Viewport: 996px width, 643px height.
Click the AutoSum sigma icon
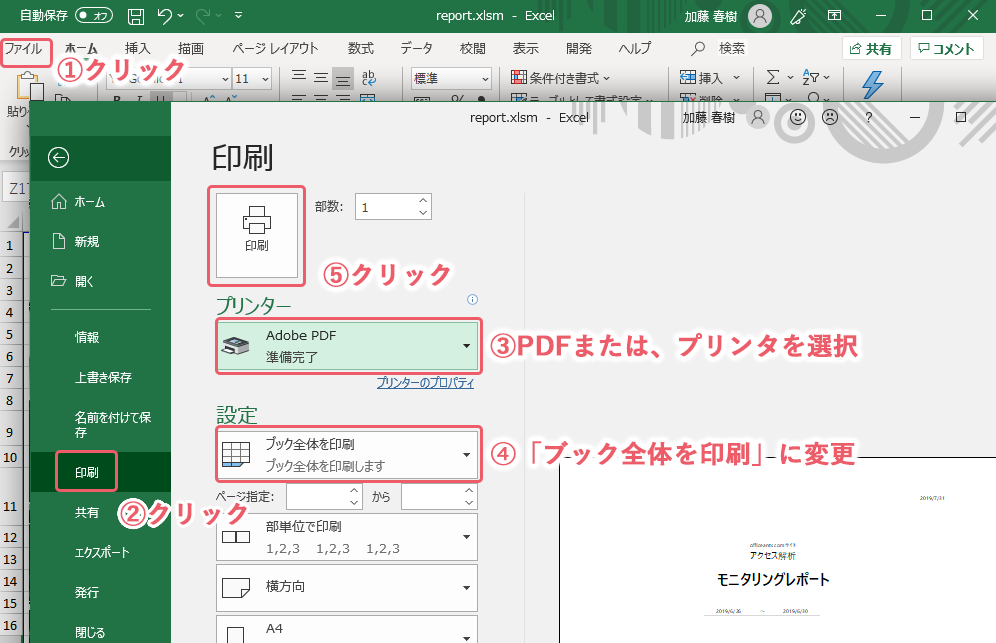(772, 78)
